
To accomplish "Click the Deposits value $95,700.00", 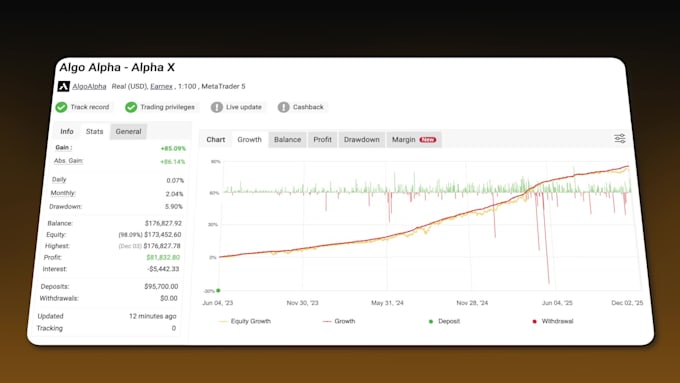I will click(161, 287).
